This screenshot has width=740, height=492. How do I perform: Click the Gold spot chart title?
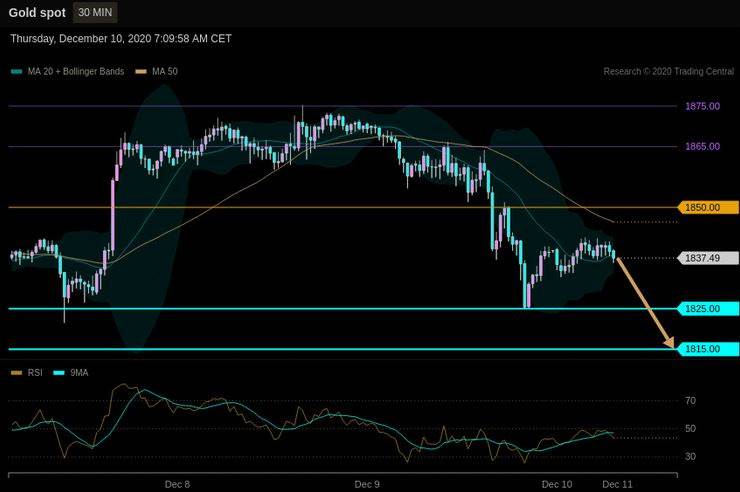click(37, 13)
